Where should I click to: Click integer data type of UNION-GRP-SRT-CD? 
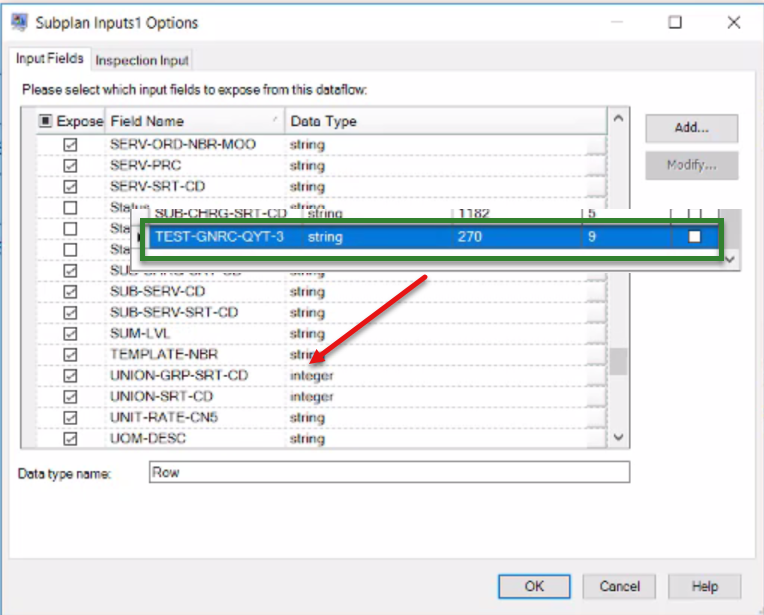312,376
